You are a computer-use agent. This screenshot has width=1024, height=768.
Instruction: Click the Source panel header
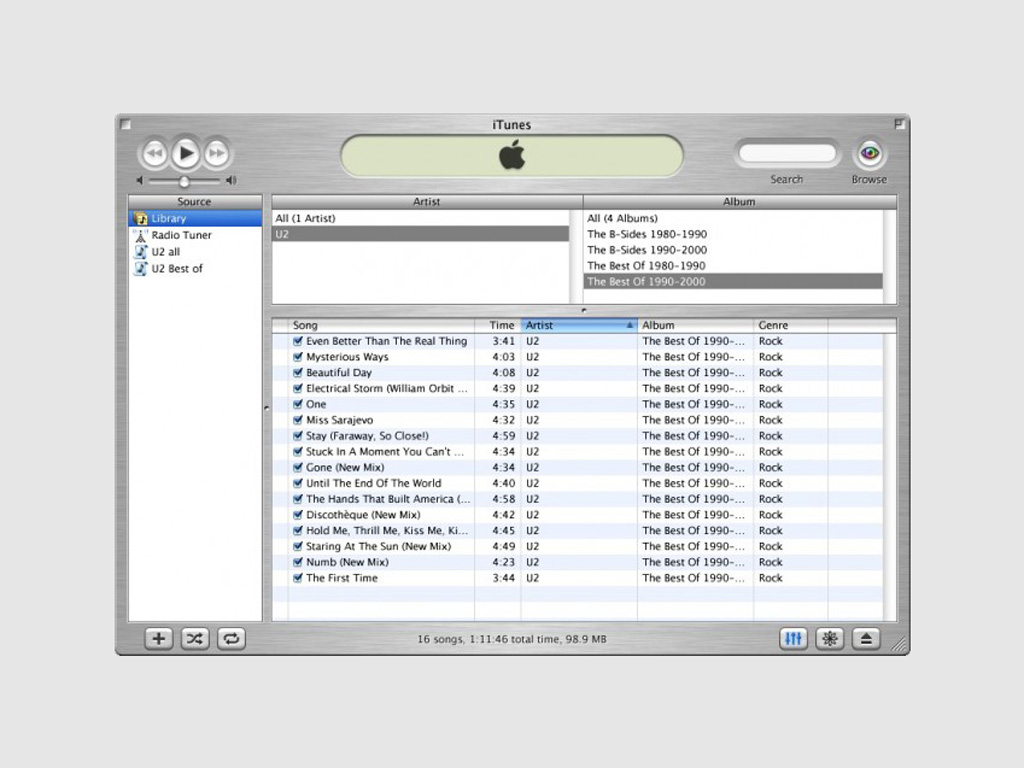point(195,202)
